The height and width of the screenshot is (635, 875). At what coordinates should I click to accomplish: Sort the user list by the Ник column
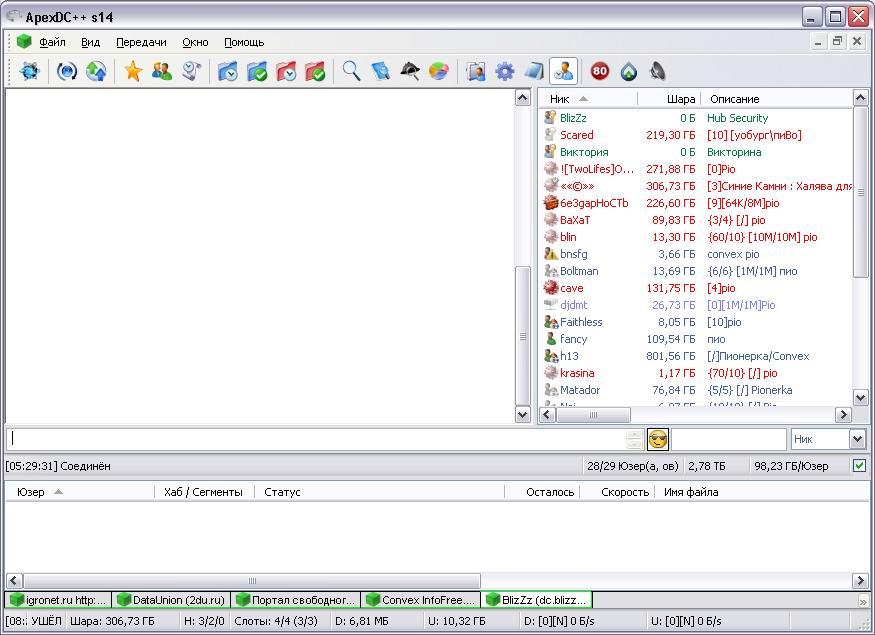tap(560, 99)
